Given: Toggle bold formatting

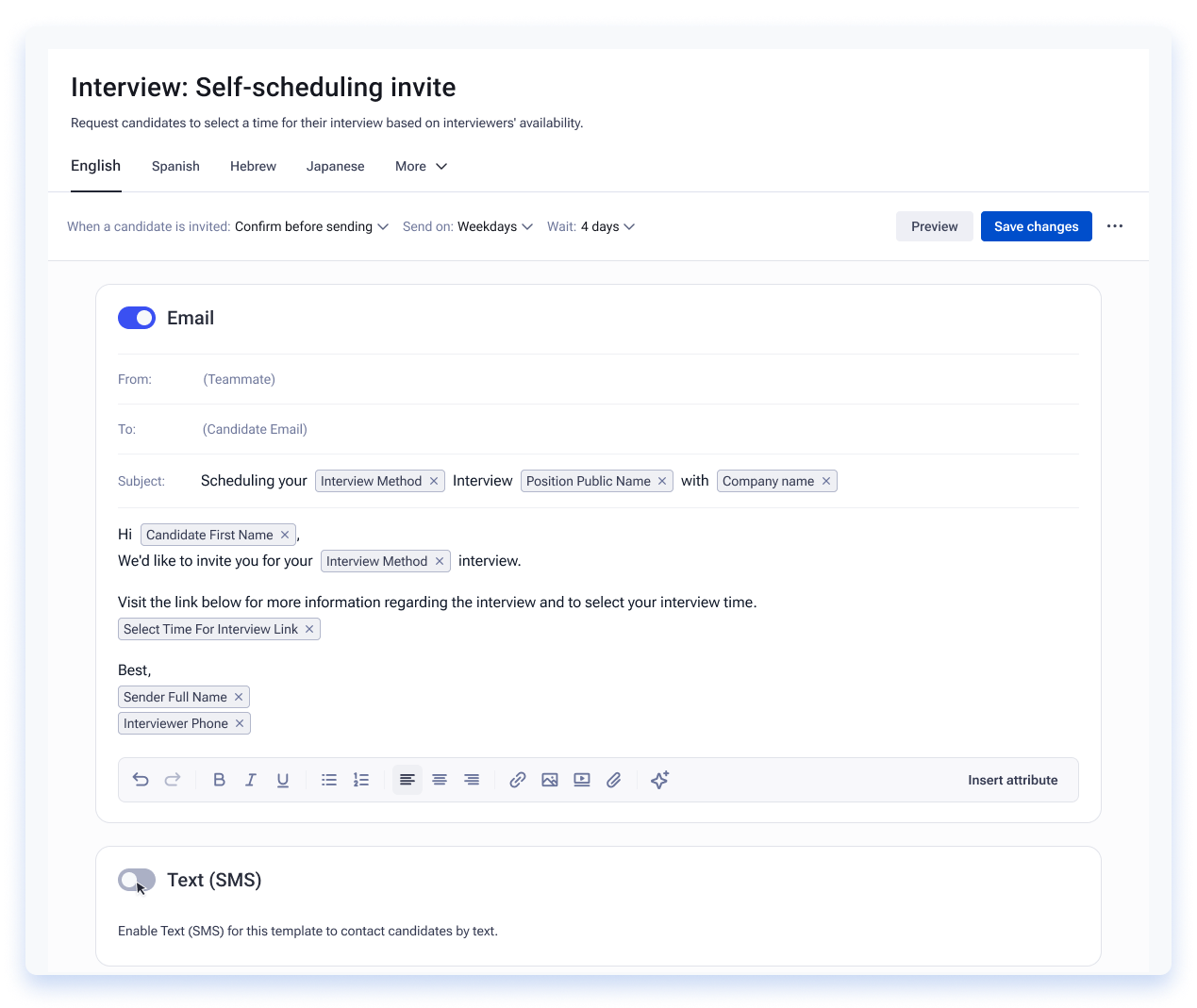Looking at the screenshot, I should 219,780.
